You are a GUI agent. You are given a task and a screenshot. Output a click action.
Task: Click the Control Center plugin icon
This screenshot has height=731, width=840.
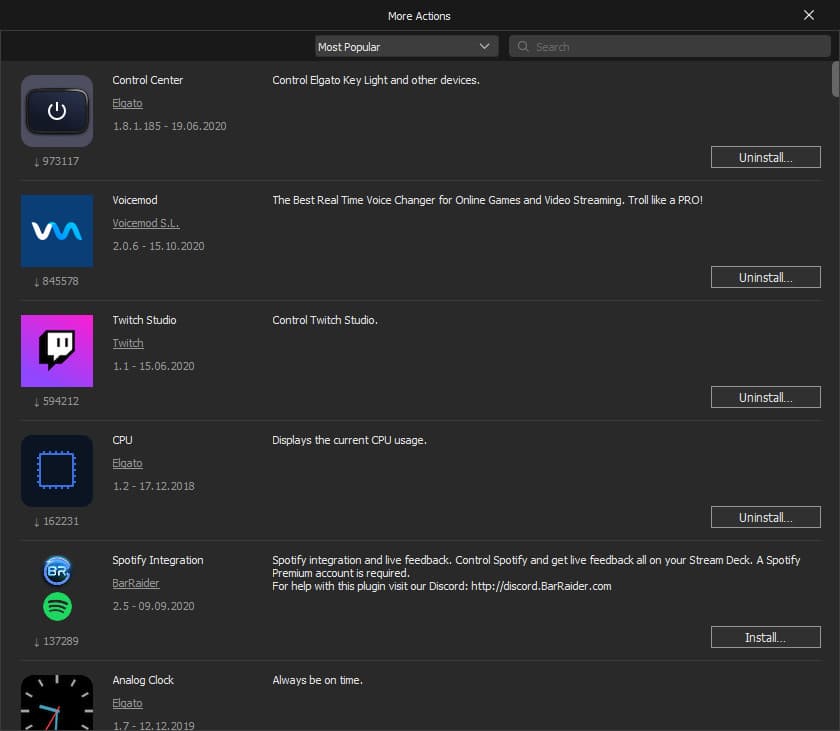coord(57,111)
